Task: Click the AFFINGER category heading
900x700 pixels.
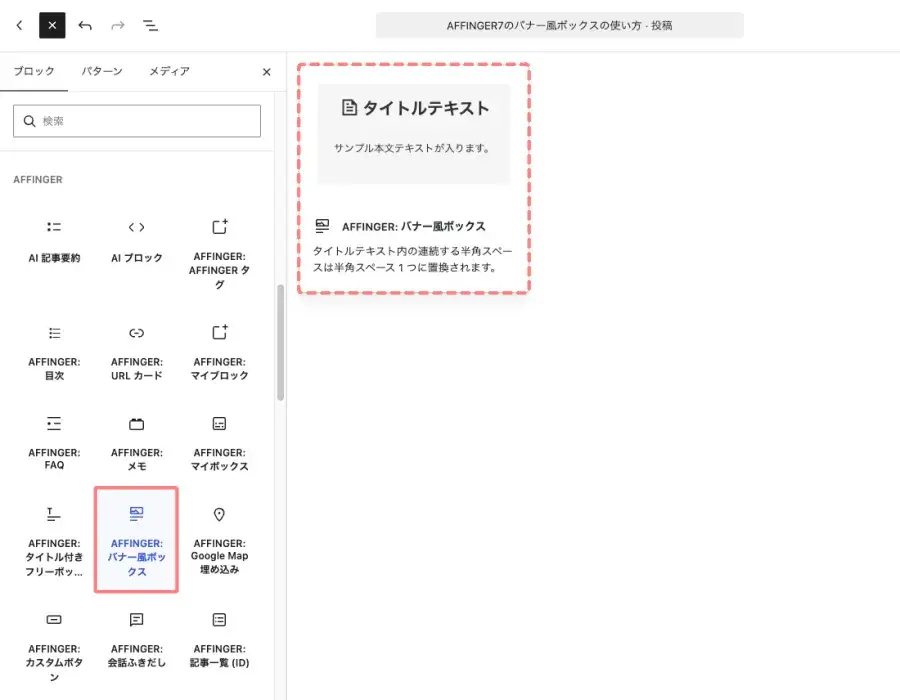Action: [x=38, y=180]
